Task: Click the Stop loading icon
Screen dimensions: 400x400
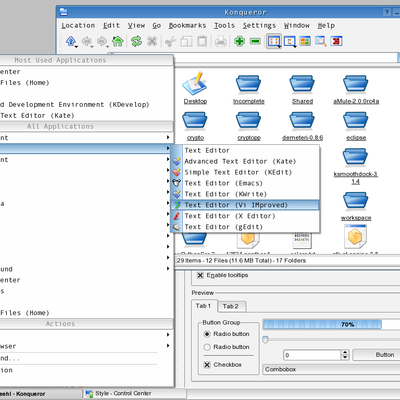Action: click(x=152, y=41)
